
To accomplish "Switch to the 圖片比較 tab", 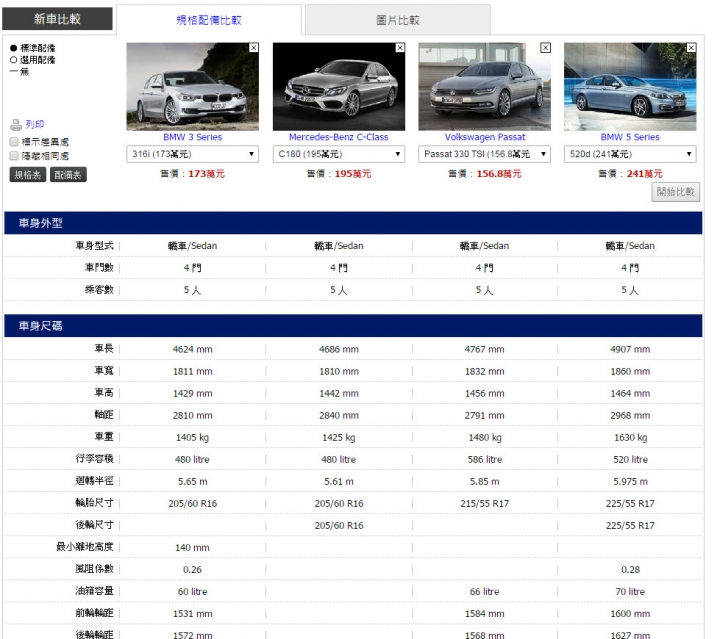I will [398, 20].
